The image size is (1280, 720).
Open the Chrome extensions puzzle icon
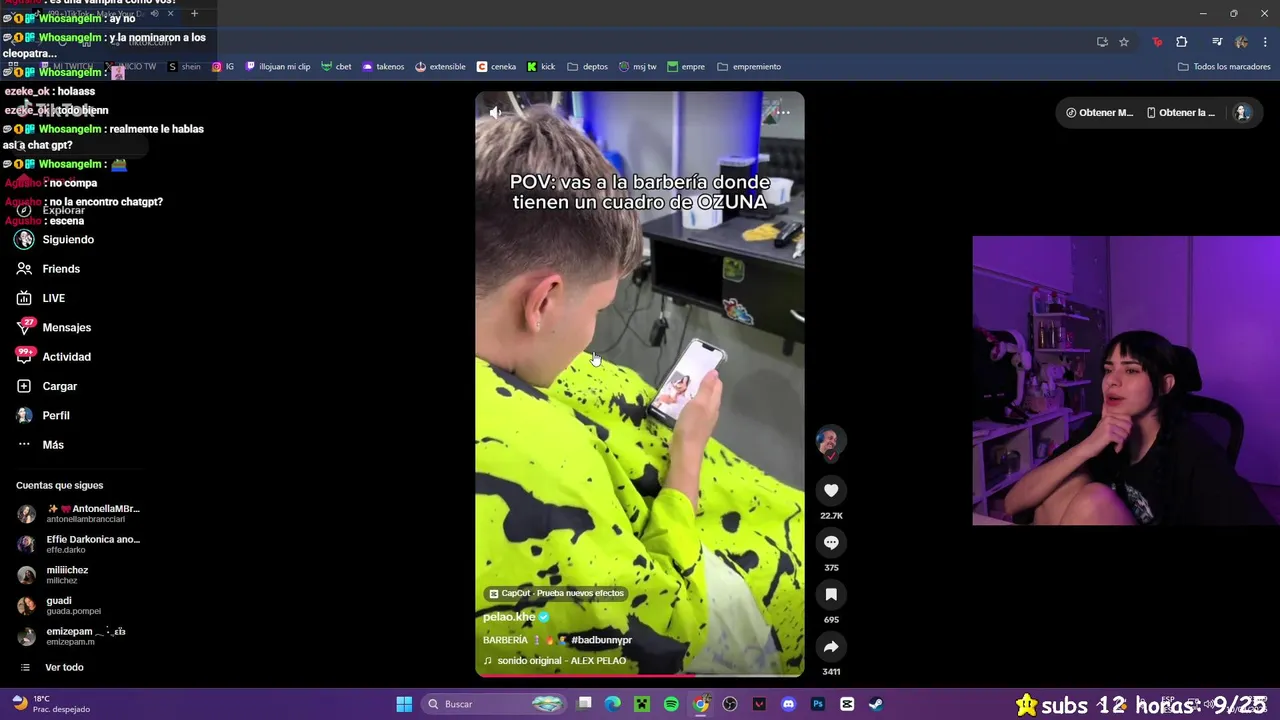pos(1182,42)
